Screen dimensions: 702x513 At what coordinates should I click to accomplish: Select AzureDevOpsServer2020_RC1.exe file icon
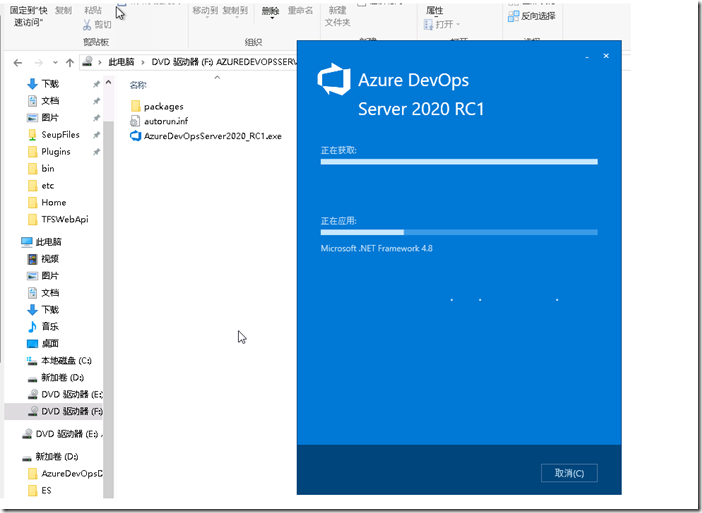pos(135,136)
